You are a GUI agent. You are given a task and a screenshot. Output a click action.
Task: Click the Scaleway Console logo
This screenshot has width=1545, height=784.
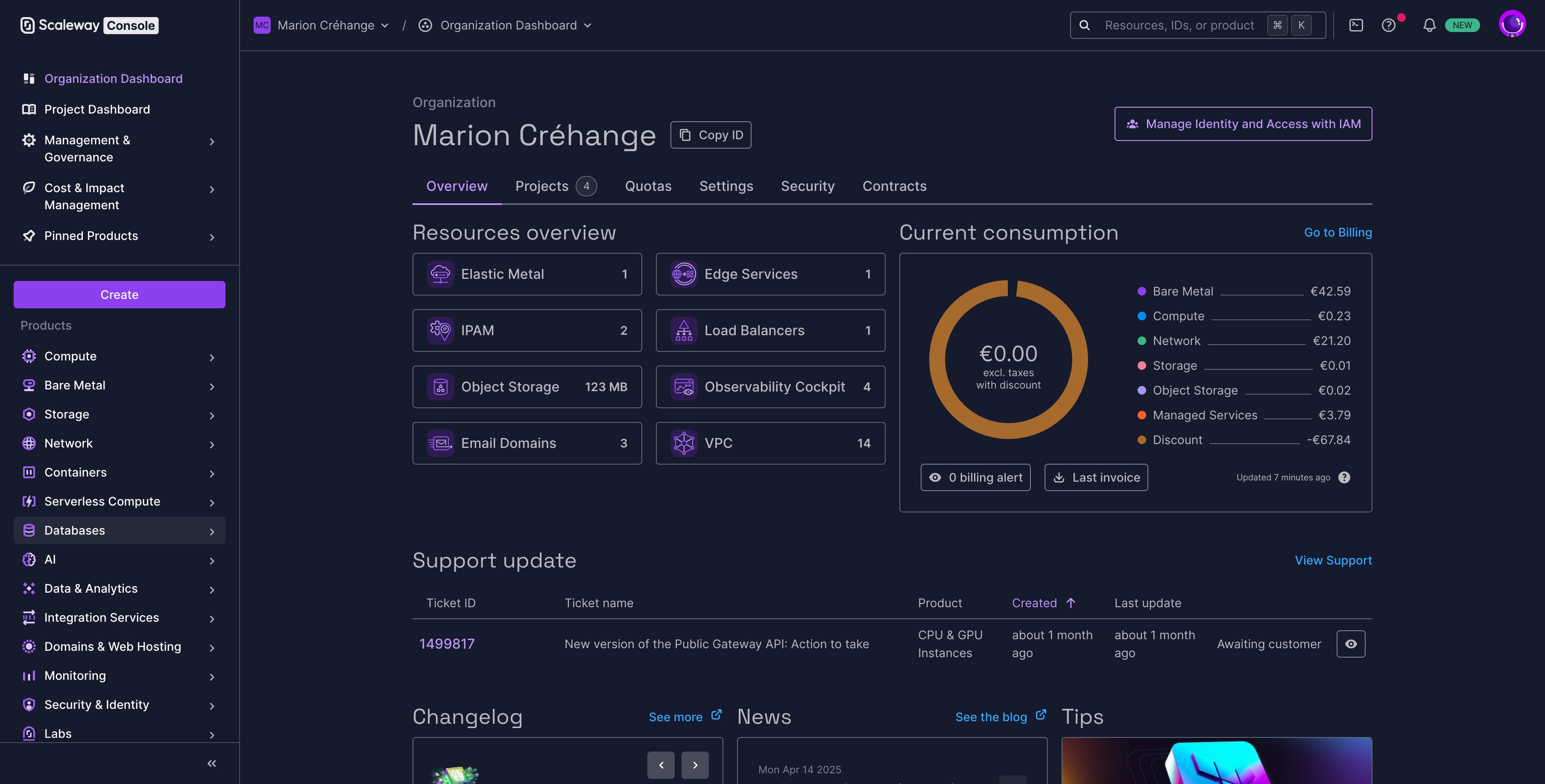(x=89, y=25)
